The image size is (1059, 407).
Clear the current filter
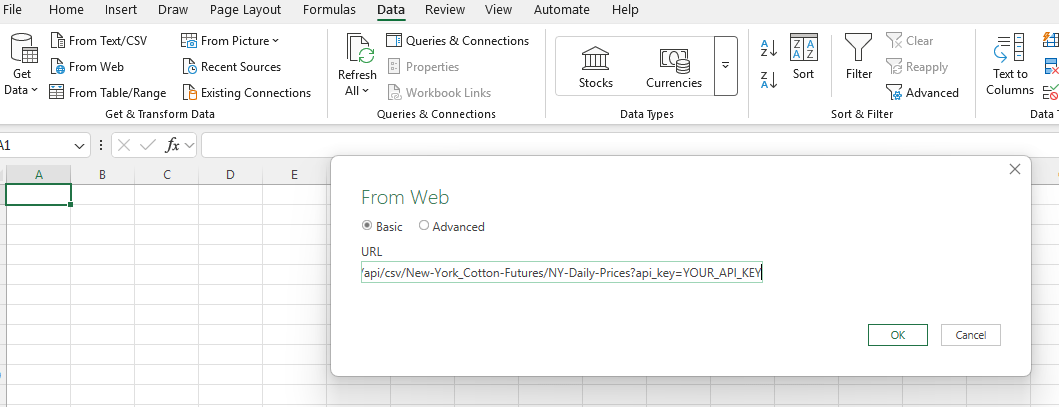coord(909,40)
